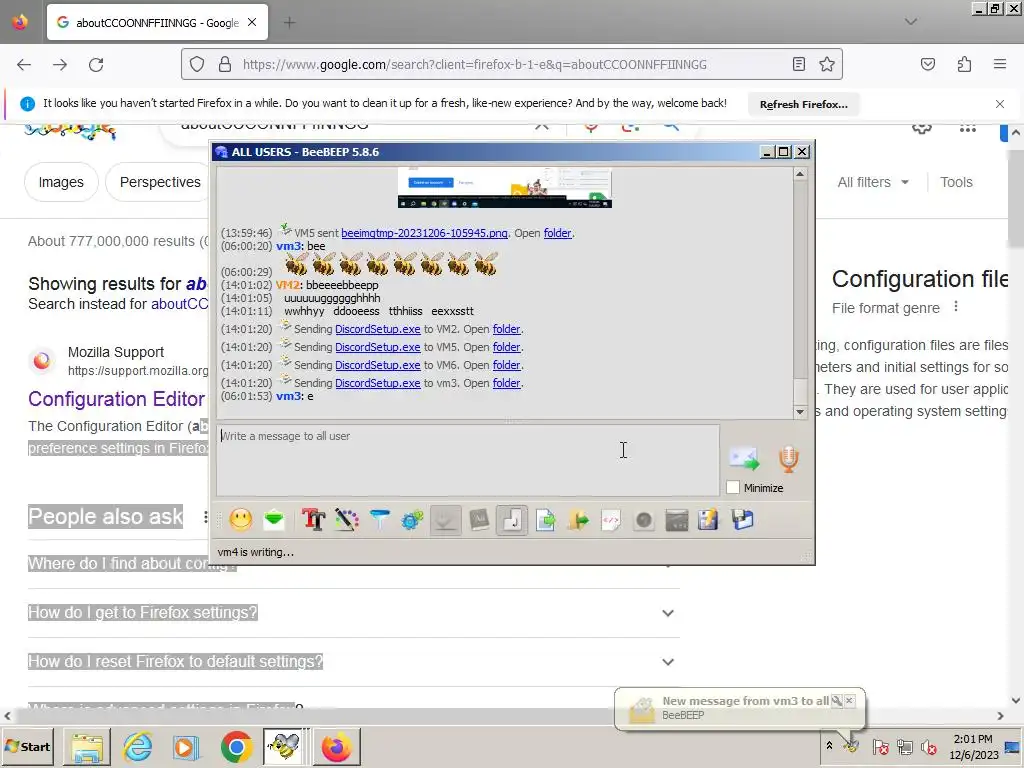Open Windows Media Player from taskbar
Image resolution: width=1024 pixels, height=768 pixels.
tap(186, 746)
